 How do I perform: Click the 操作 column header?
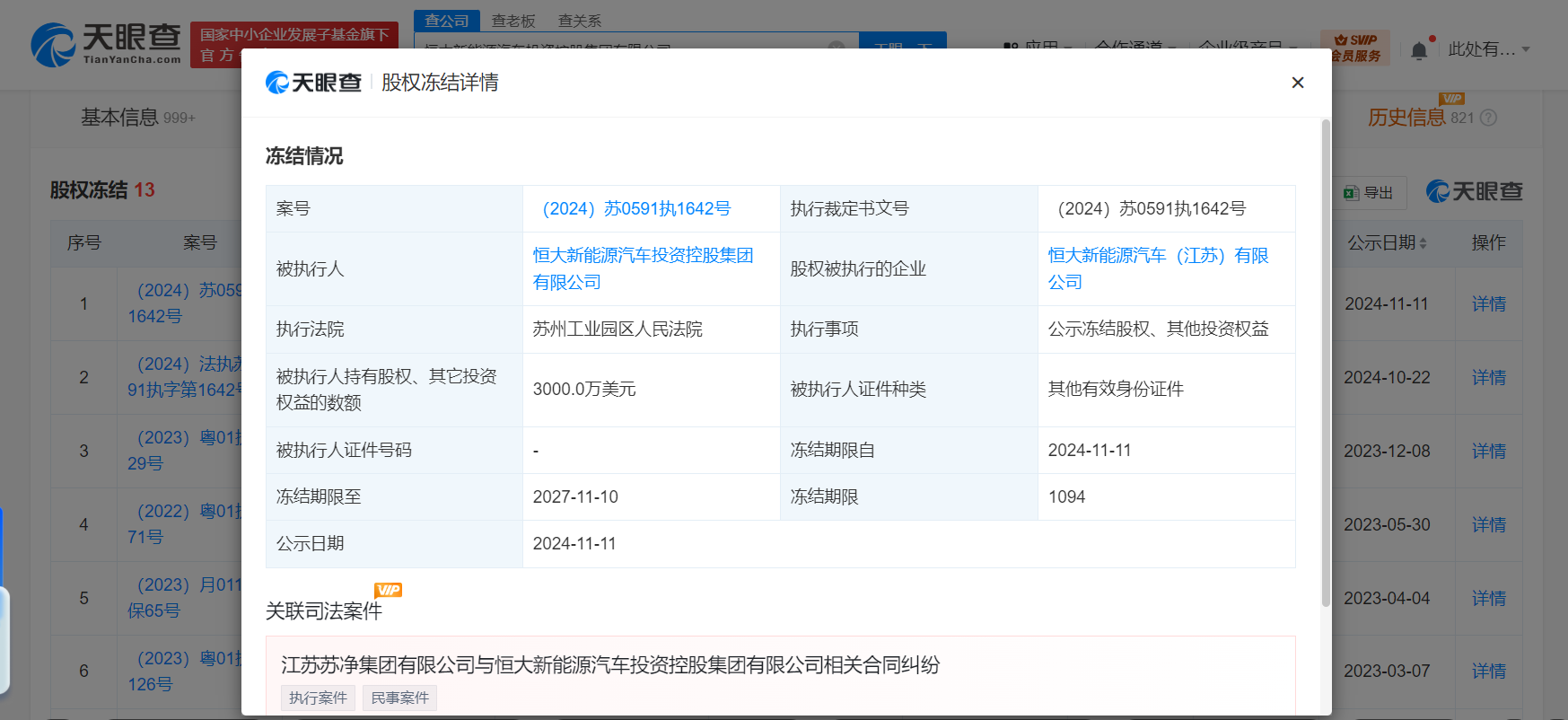coord(1488,243)
